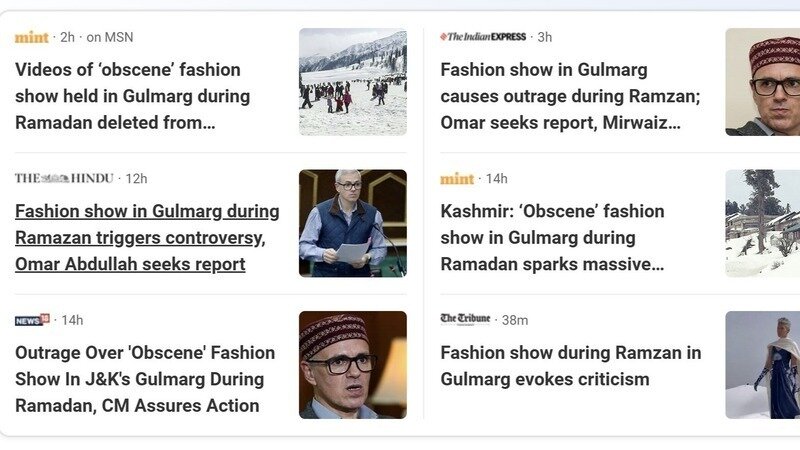The height and width of the screenshot is (450, 800).
Task: Click the News18 thumbnail of man in cap
Action: click(353, 364)
